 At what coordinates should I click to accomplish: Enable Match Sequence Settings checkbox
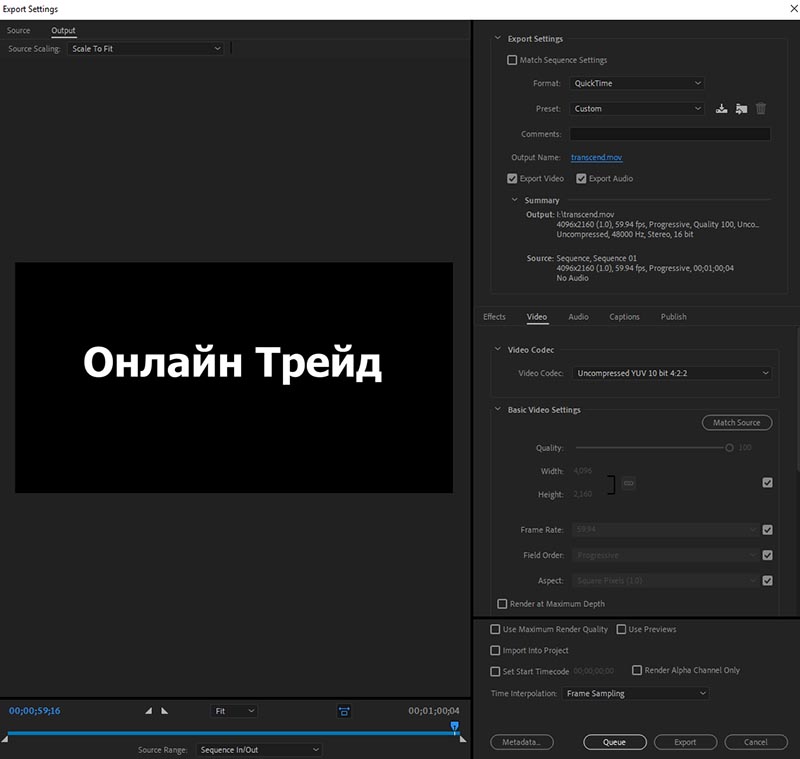click(x=513, y=60)
